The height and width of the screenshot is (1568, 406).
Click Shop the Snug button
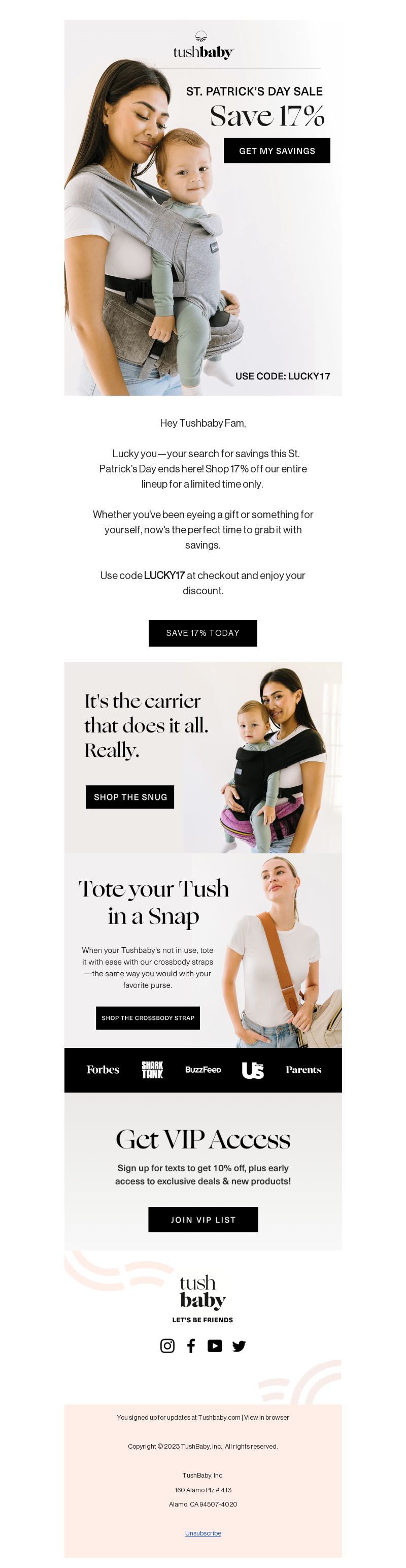(x=130, y=797)
